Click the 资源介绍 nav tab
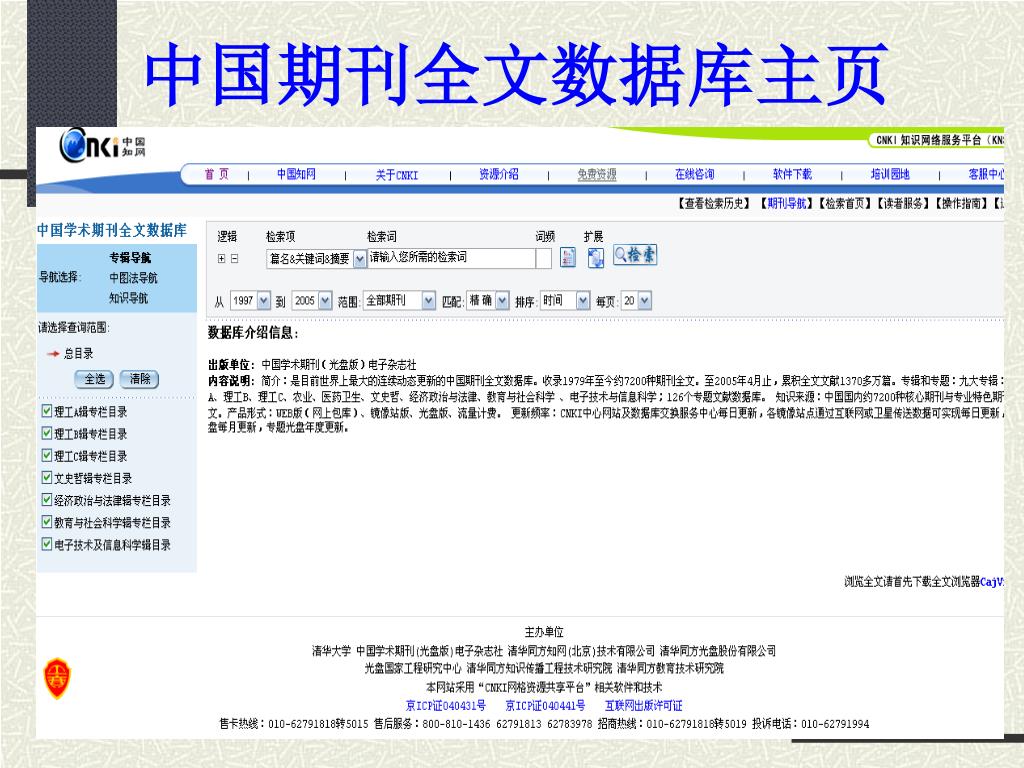Screen dimensions: 1024x768 click(499, 174)
